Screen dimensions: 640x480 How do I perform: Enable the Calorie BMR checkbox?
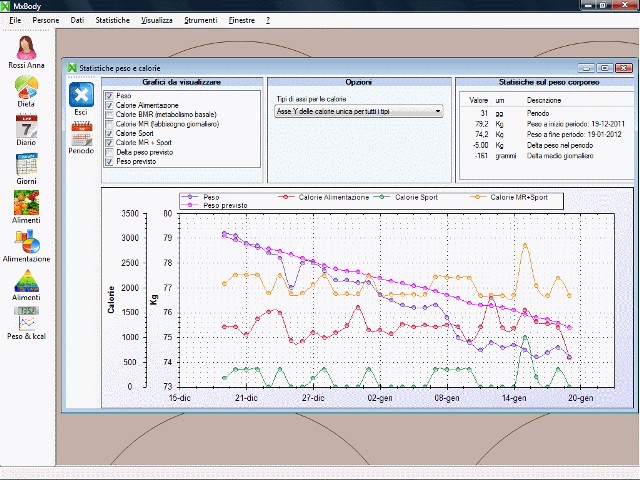[x=109, y=114]
